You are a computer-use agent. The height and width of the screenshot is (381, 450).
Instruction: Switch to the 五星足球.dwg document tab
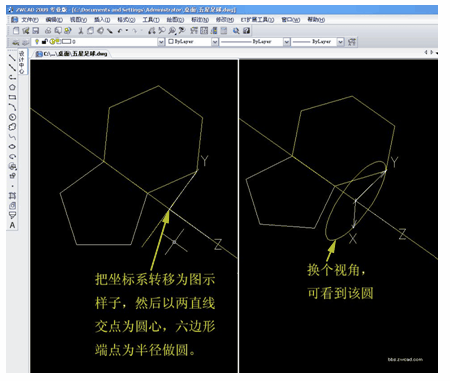(x=72, y=54)
